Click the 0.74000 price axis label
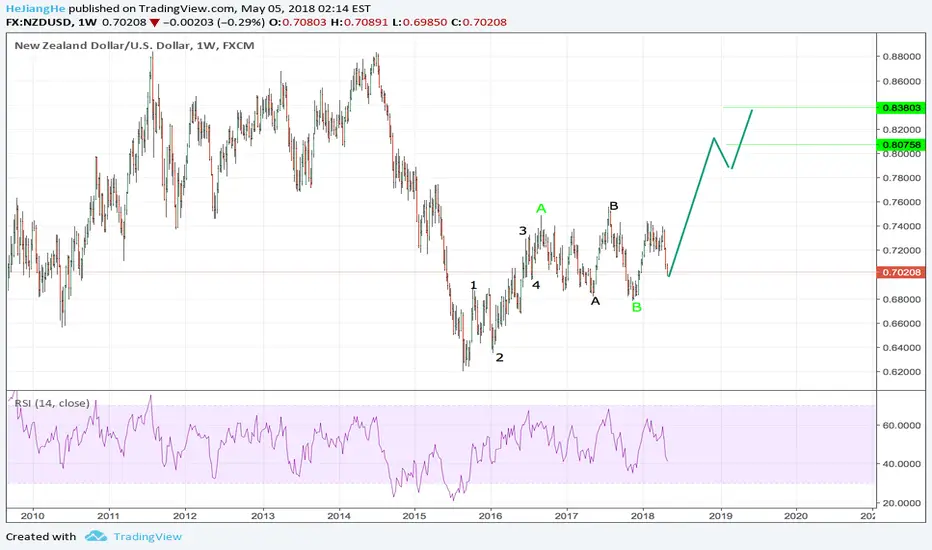The height and width of the screenshot is (550, 932). click(x=902, y=227)
